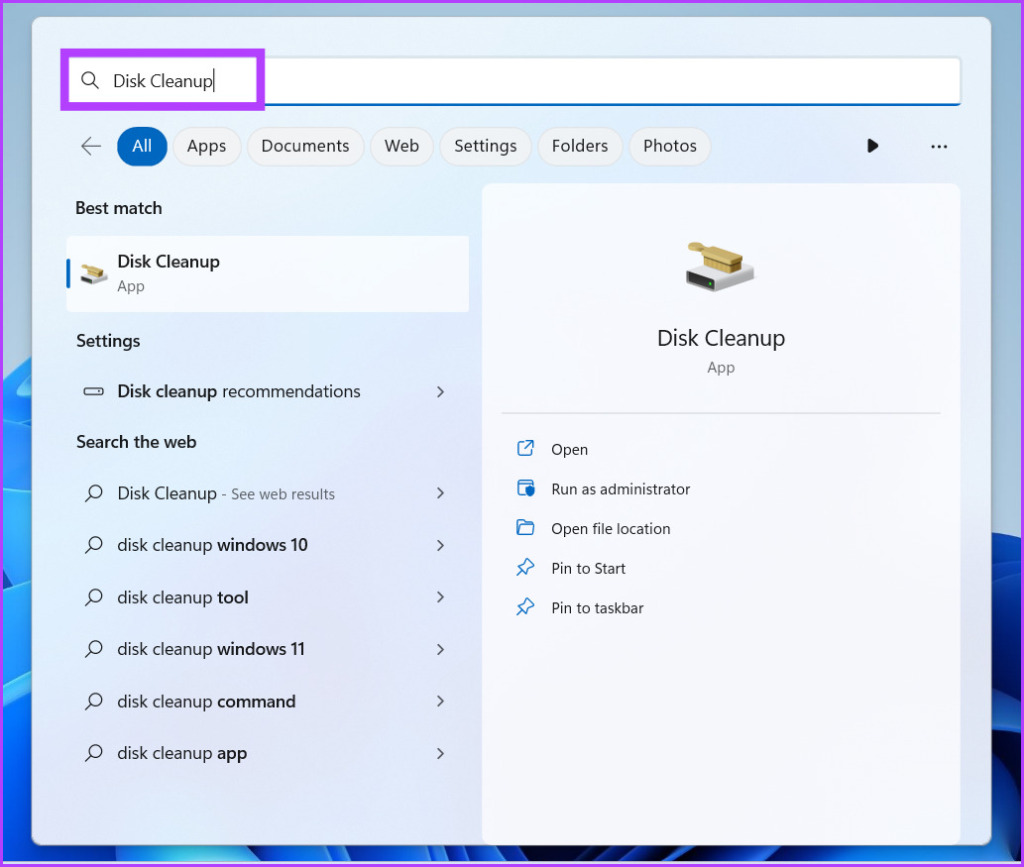Click the pin icon next to Pin to taskbar
1024x867 pixels.
click(526, 607)
